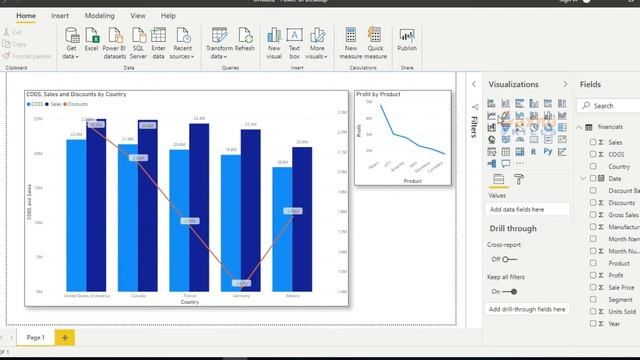Select the Table visual
Image resolution: width=640 pixels, height=360 pixels.
[506, 152]
